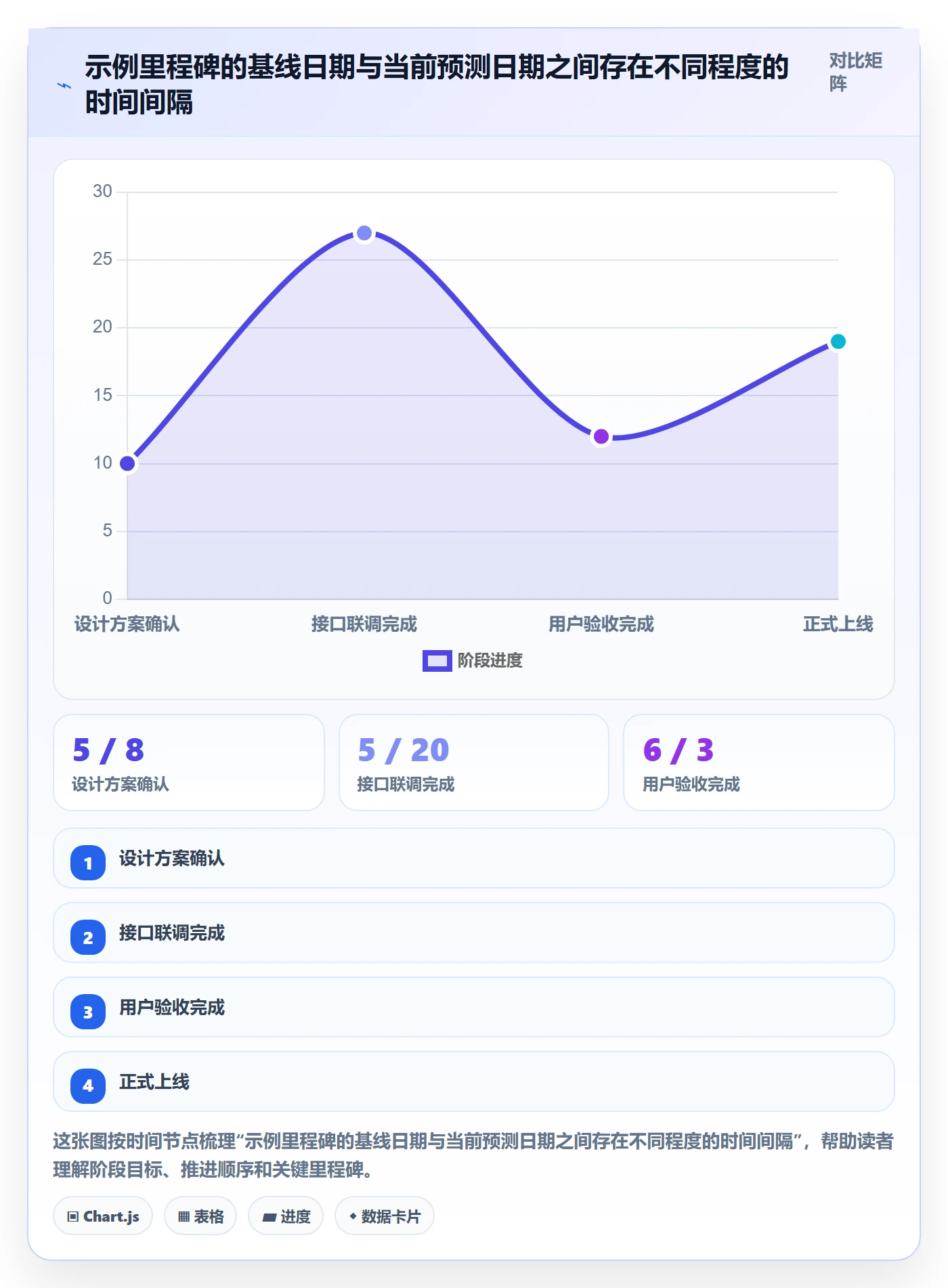Click the 表格 tag
The image size is (948, 1288).
200,1216
